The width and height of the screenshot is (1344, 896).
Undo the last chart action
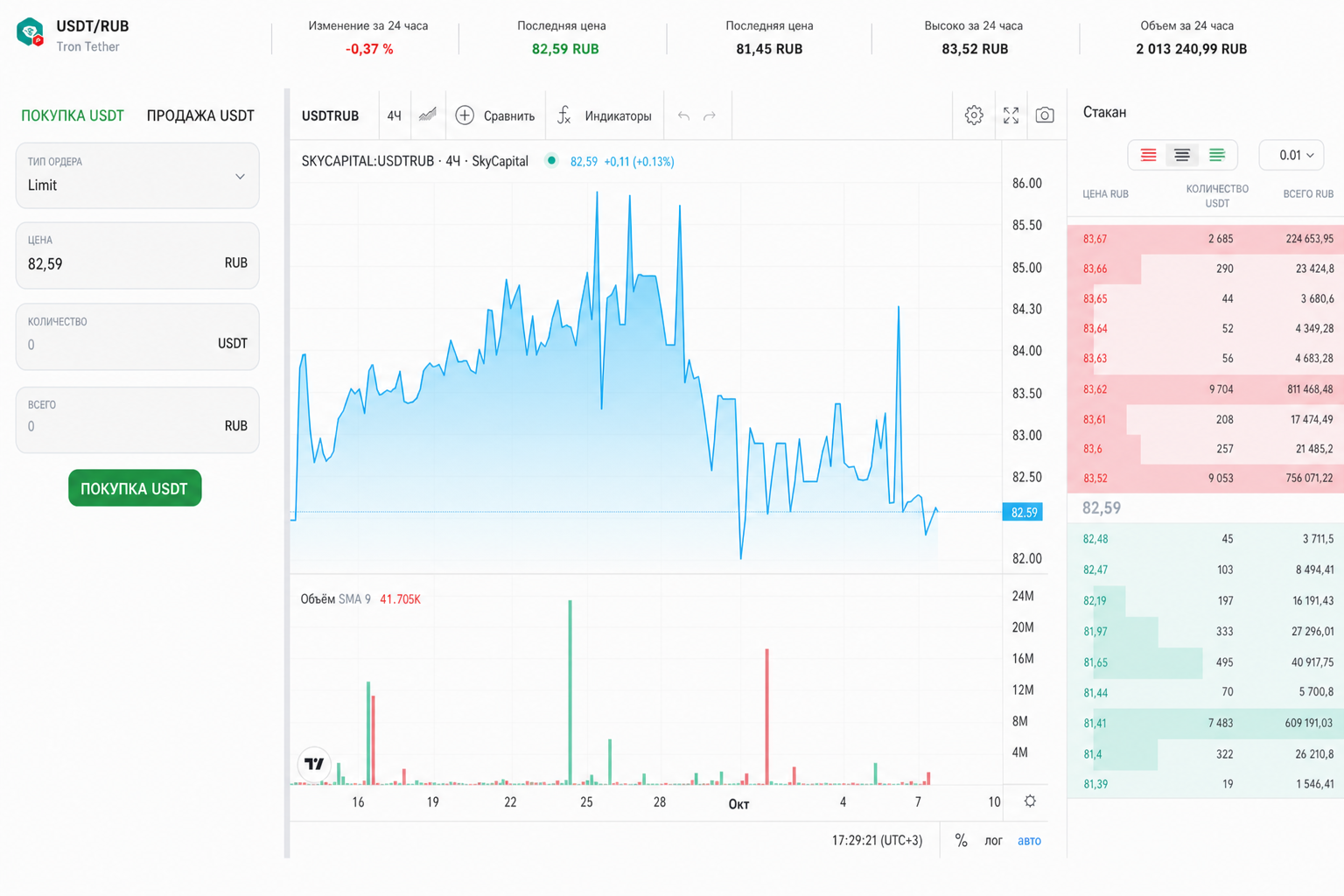click(683, 115)
